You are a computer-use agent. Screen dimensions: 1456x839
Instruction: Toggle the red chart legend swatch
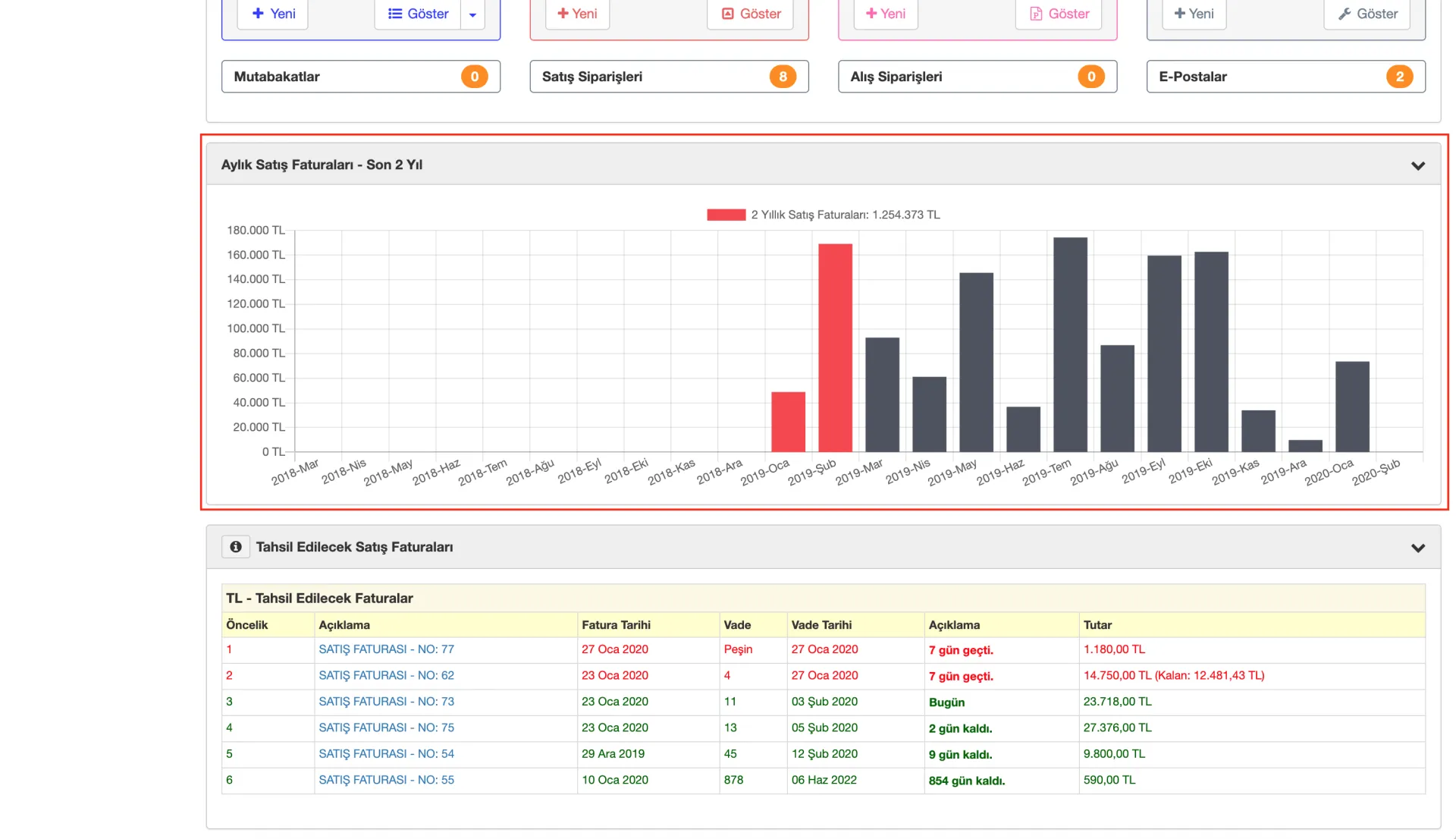(x=726, y=215)
